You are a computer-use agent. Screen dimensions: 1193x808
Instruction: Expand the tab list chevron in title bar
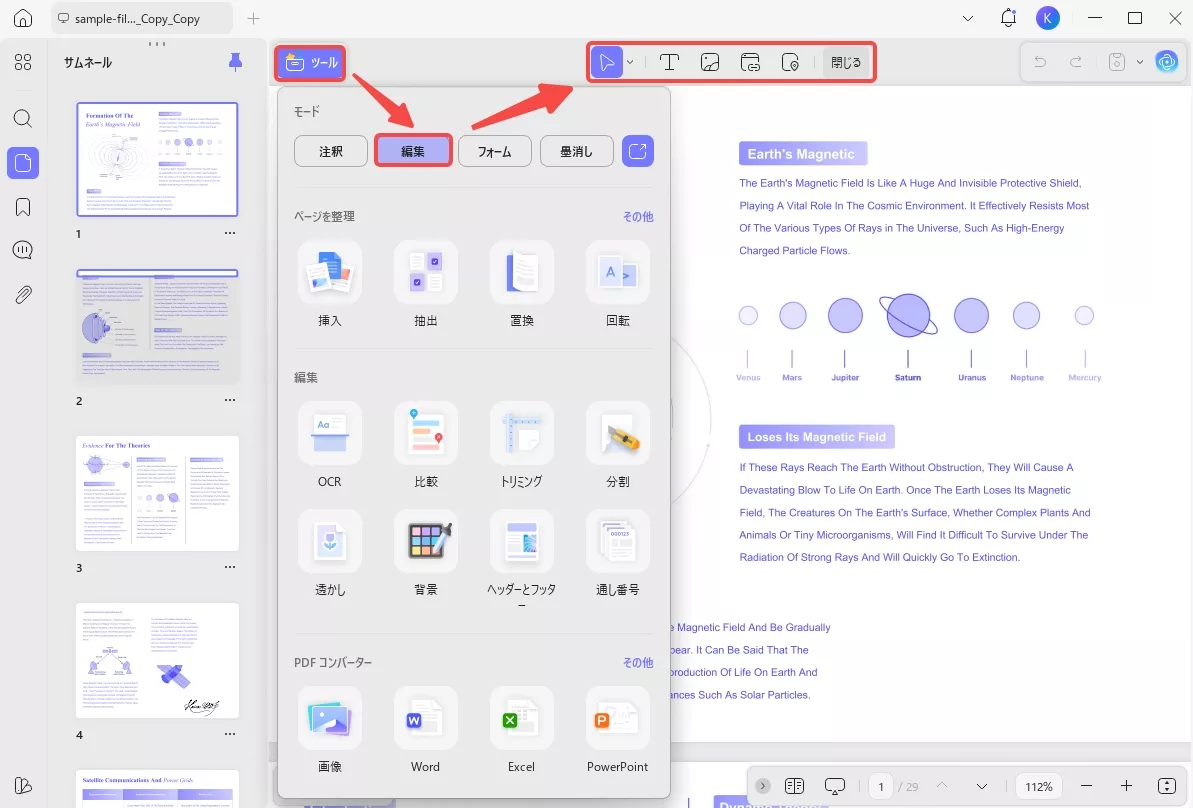968,18
